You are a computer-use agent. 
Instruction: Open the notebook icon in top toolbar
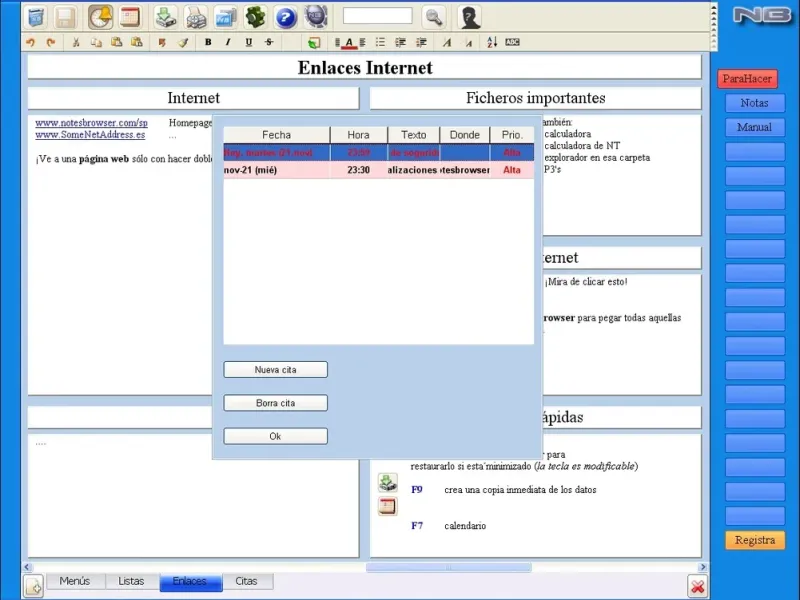point(36,17)
